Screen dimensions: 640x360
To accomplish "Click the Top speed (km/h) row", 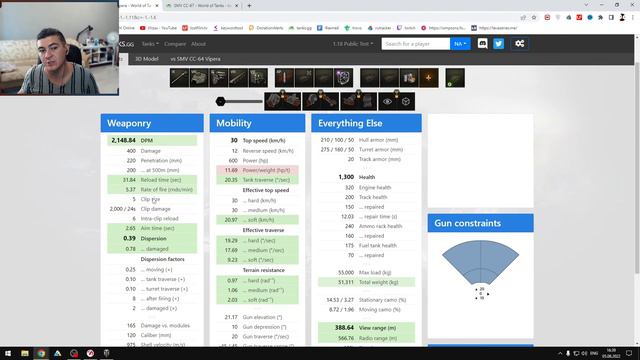I will pyautogui.click(x=257, y=140).
